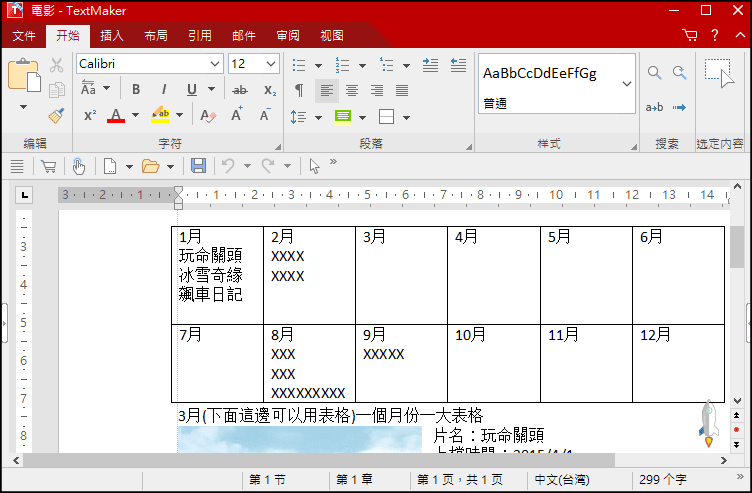Screen dimensions: 752x493
Task: Click the Cut scissors icon
Action: (57, 65)
